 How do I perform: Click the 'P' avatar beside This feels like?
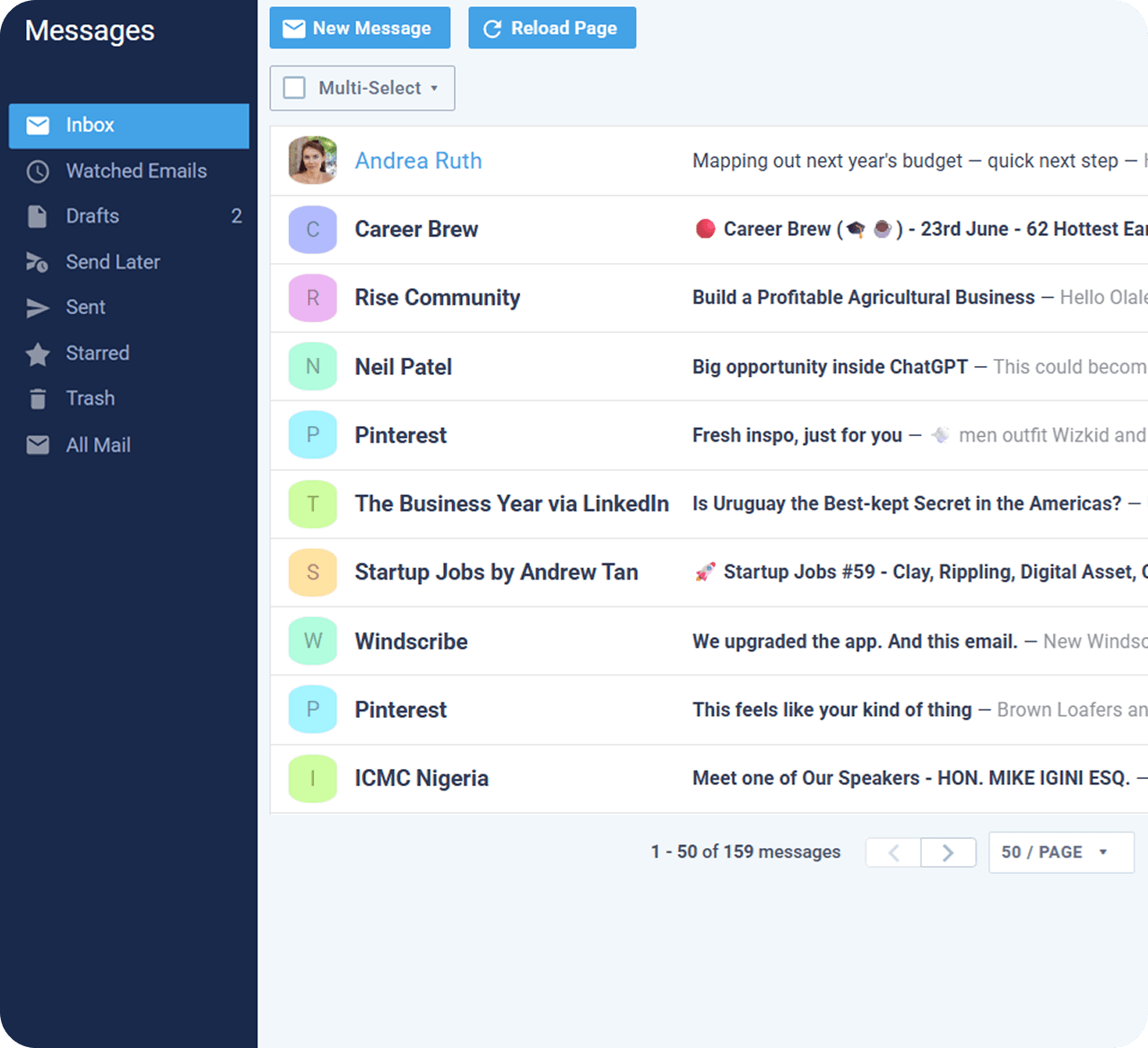point(313,710)
